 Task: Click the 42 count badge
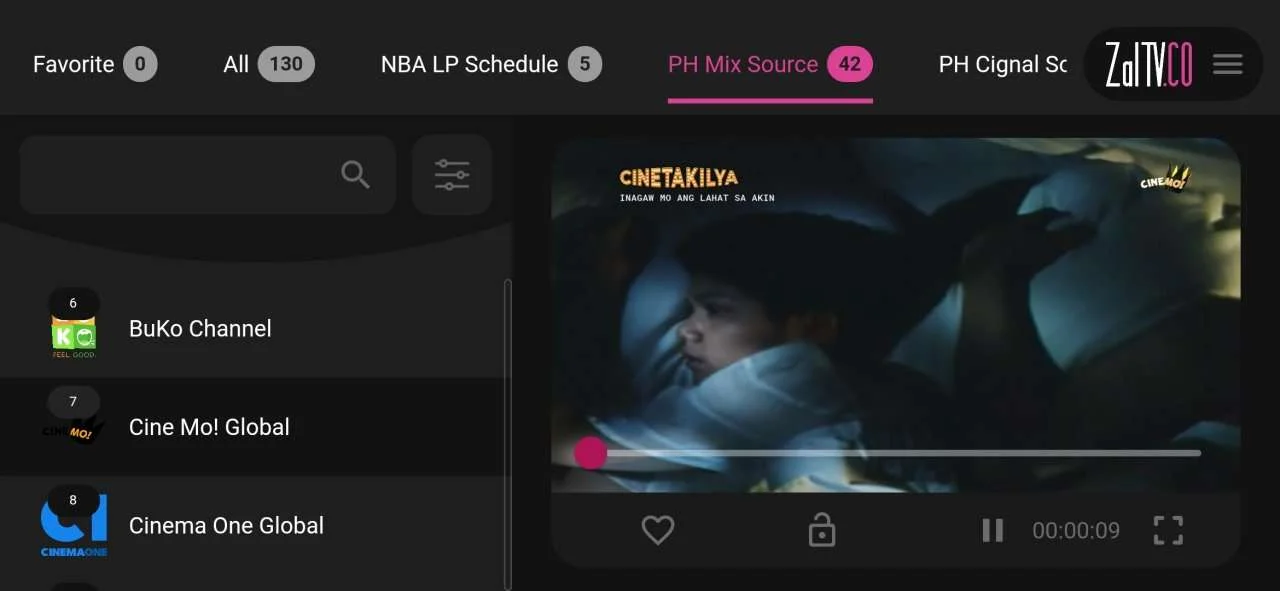(x=850, y=65)
